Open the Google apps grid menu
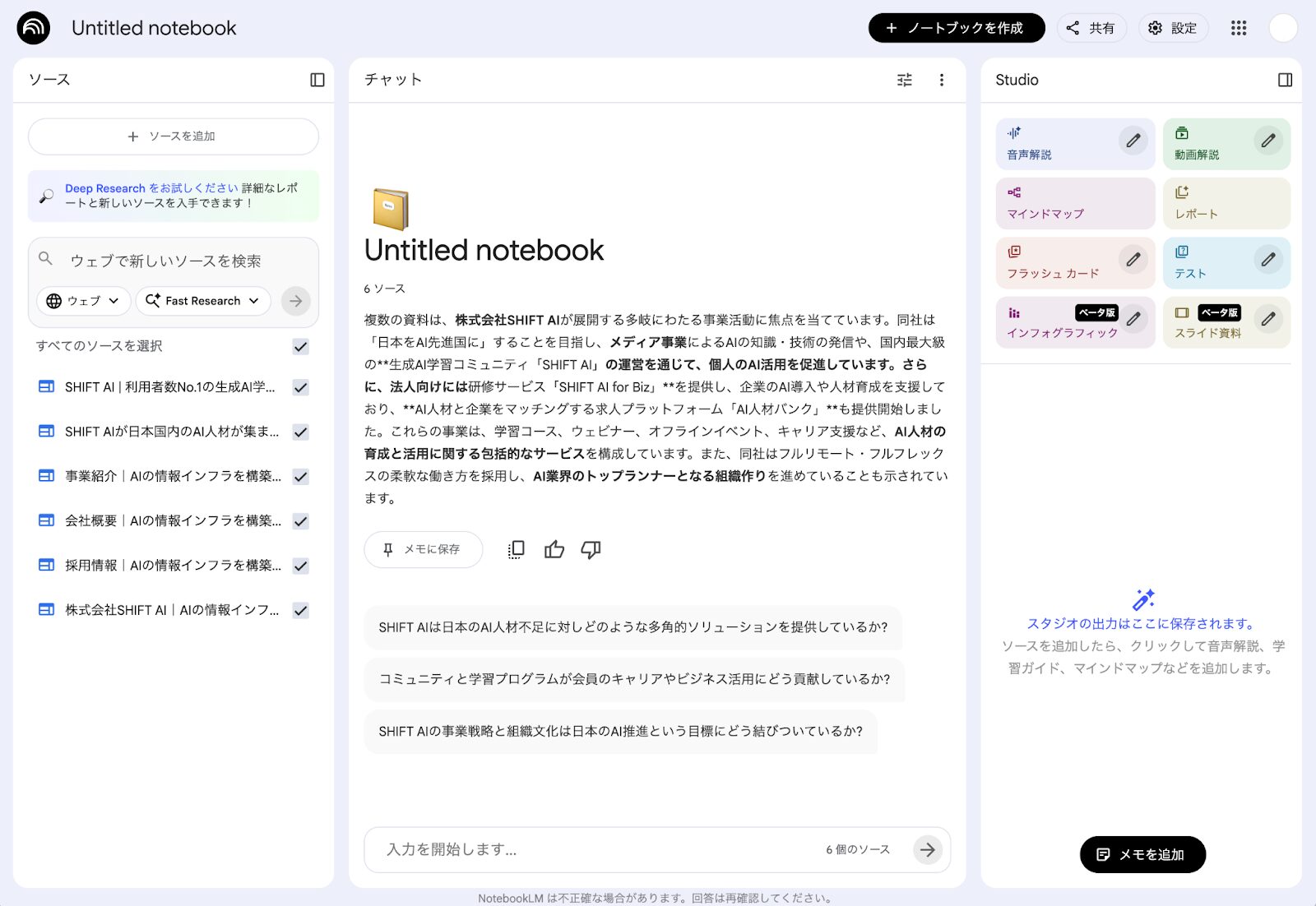Image resolution: width=1316 pixels, height=906 pixels. pyautogui.click(x=1238, y=27)
